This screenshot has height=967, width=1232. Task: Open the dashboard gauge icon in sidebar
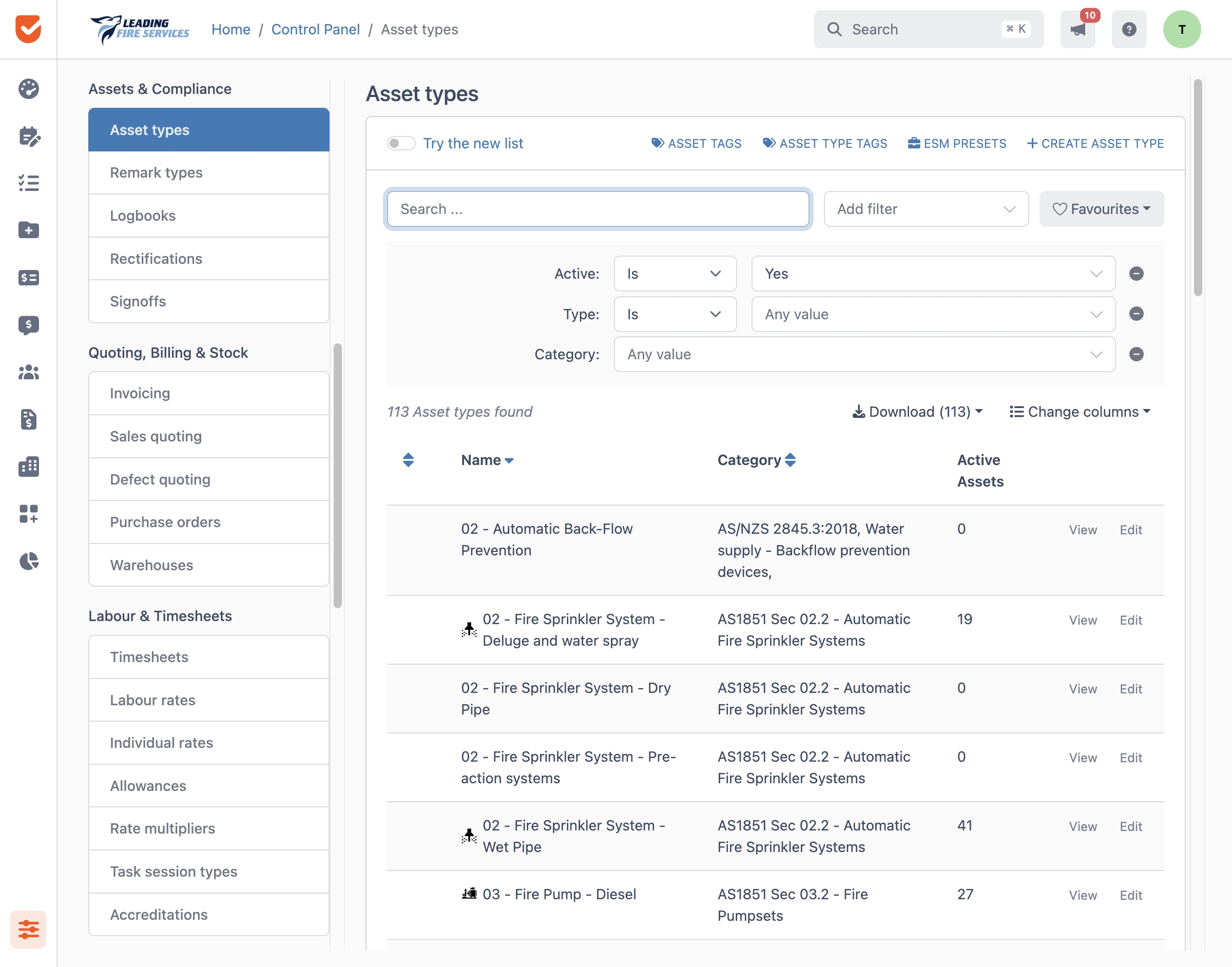point(28,89)
